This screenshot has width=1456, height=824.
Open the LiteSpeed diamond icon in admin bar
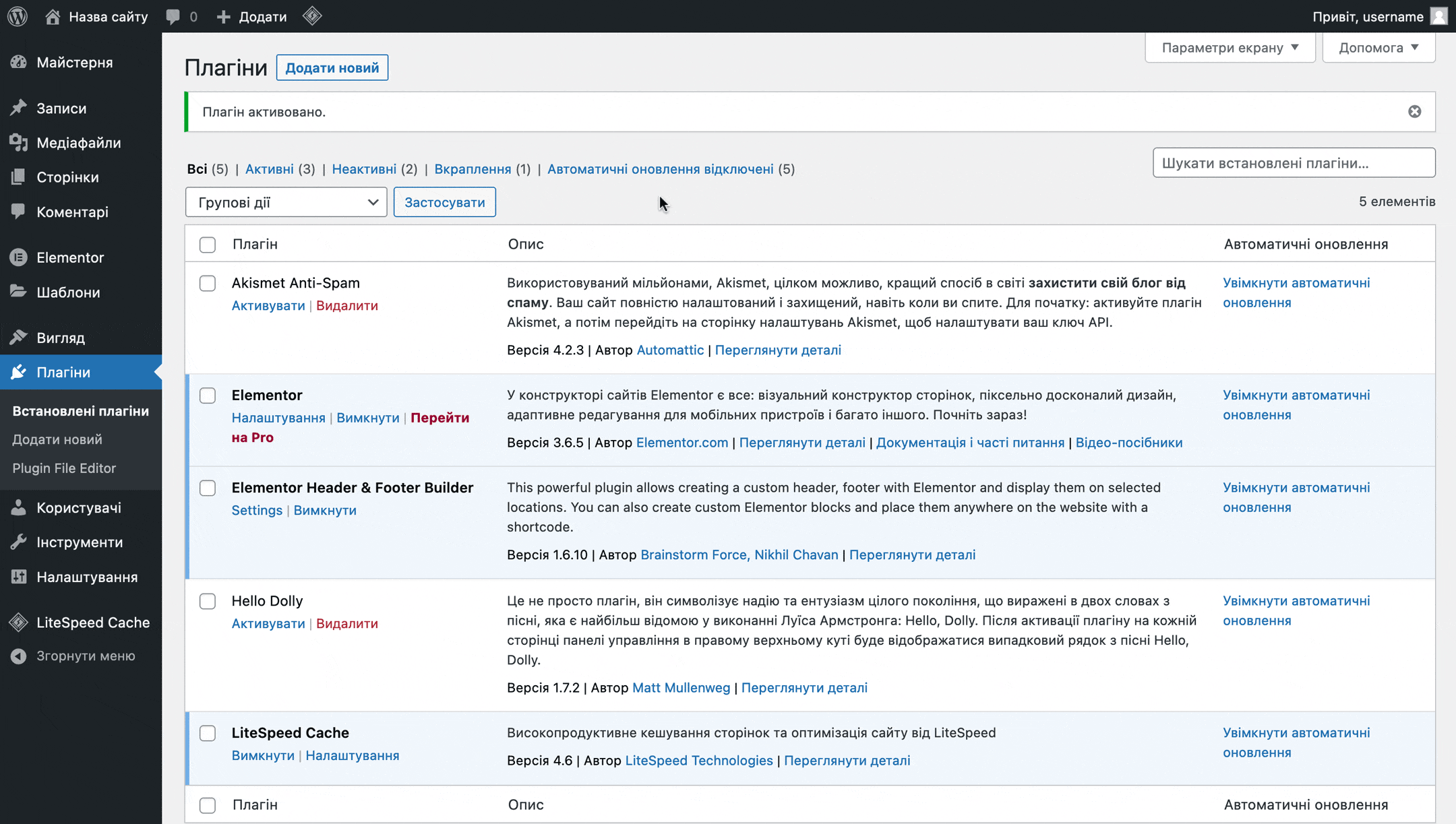click(x=312, y=16)
